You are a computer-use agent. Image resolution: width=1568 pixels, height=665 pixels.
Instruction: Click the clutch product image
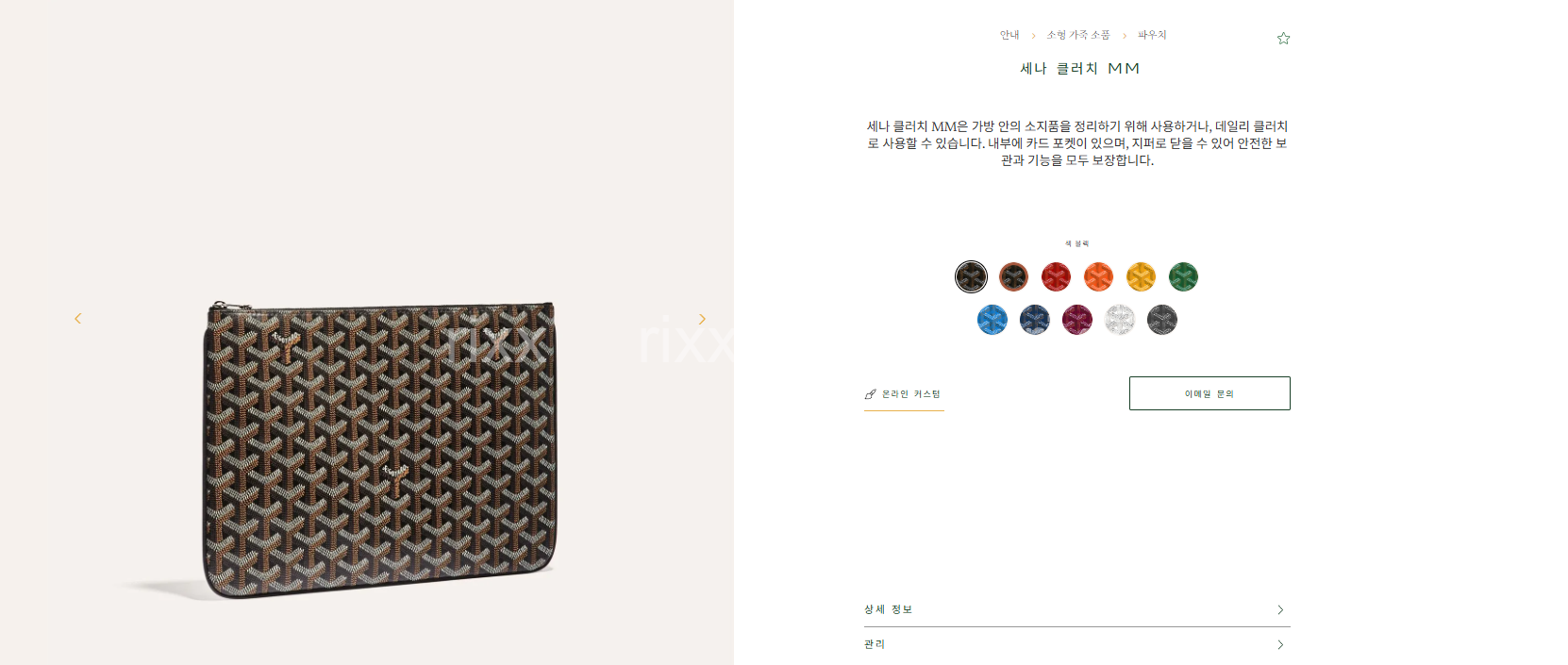(380, 449)
